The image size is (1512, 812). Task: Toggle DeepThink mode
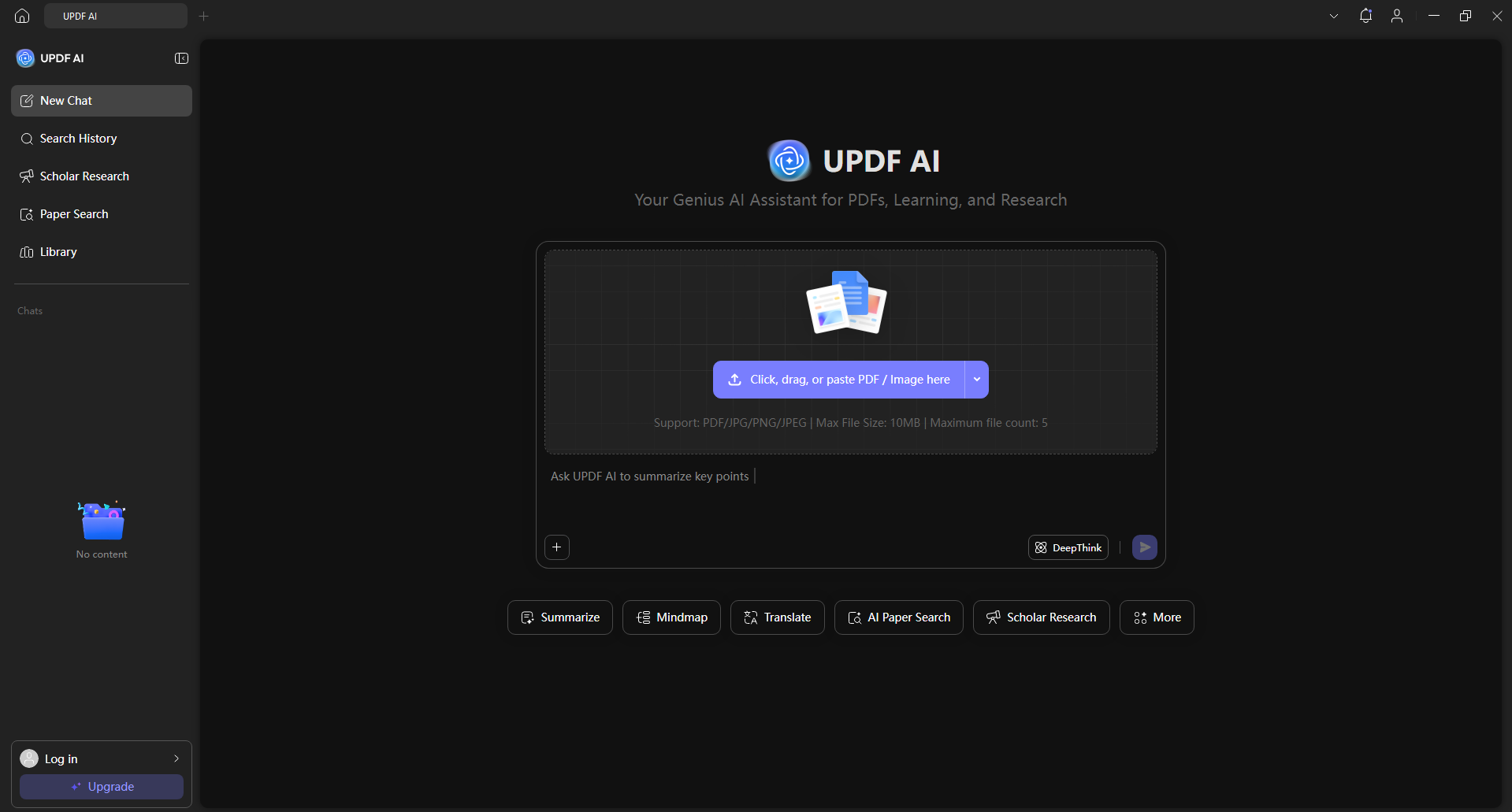click(x=1068, y=547)
